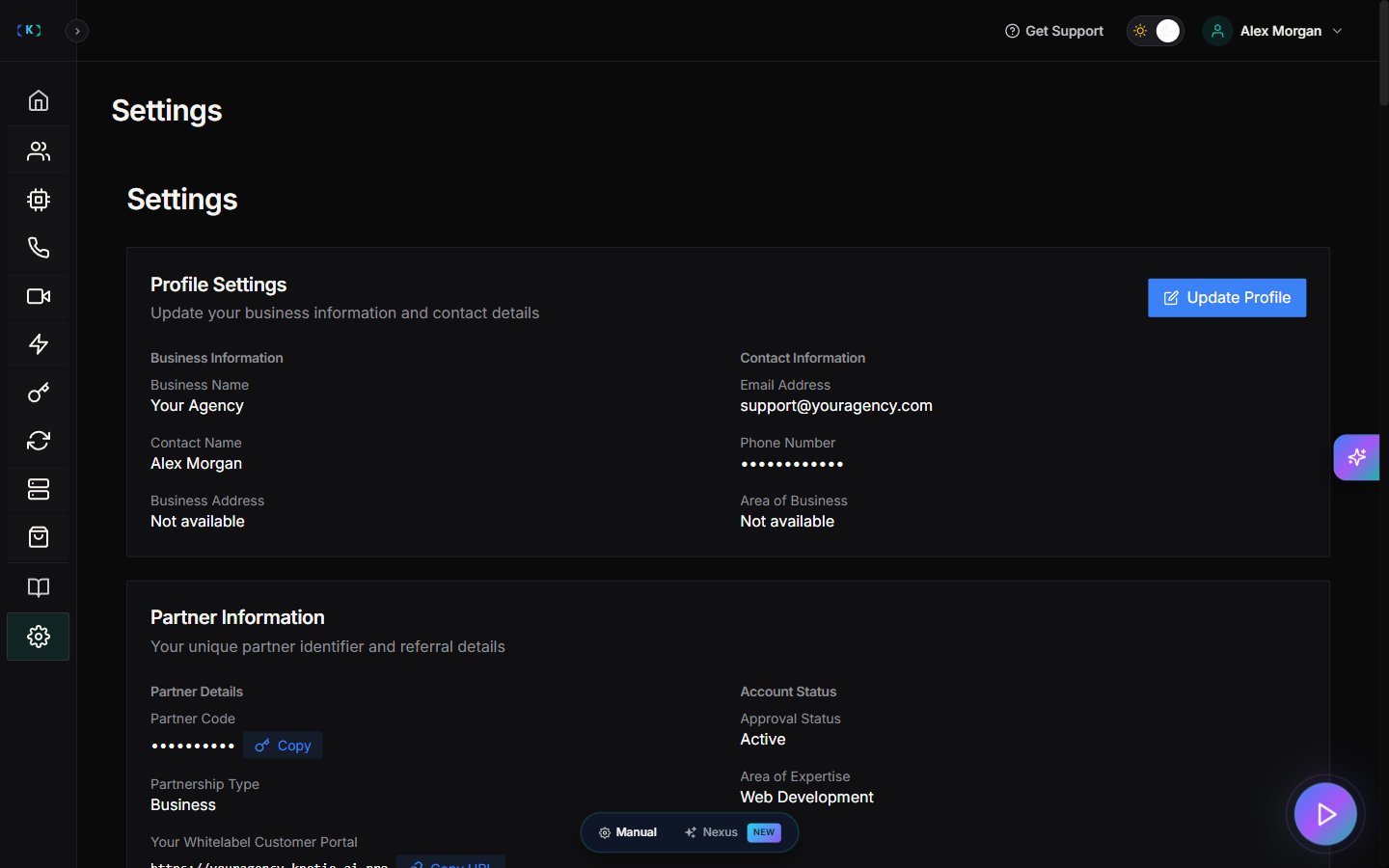Viewport: 1389px width, 868px height.
Task: Open the refresh/sync arrows icon in the sidebar
Action: pyautogui.click(x=39, y=441)
